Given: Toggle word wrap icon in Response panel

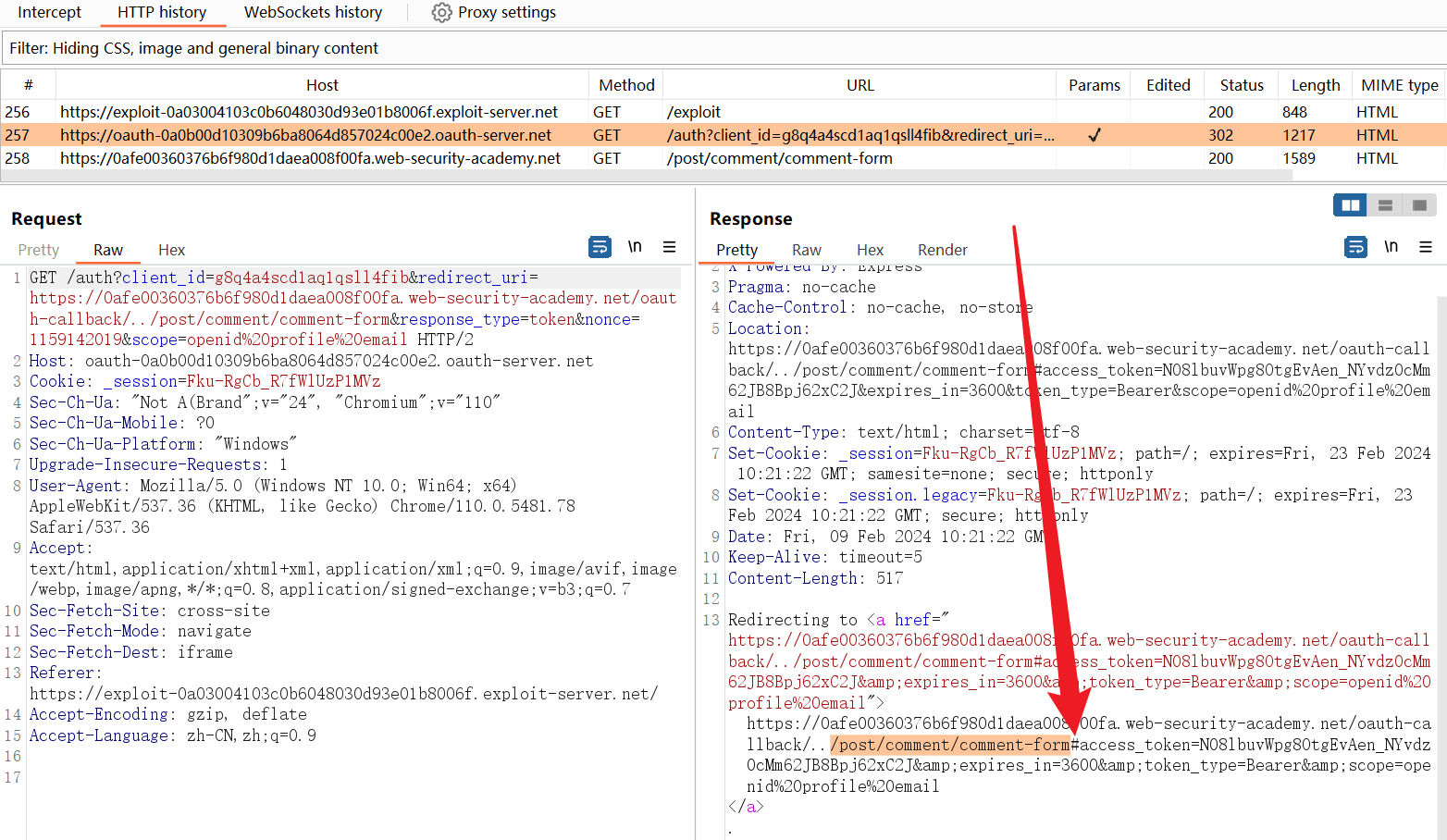Looking at the screenshot, I should point(1355,247).
